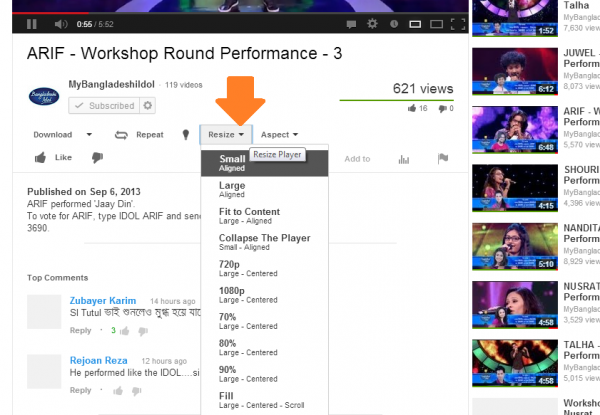
Task: Open MyBangladeshiIdol channel logo
Action: (44, 96)
